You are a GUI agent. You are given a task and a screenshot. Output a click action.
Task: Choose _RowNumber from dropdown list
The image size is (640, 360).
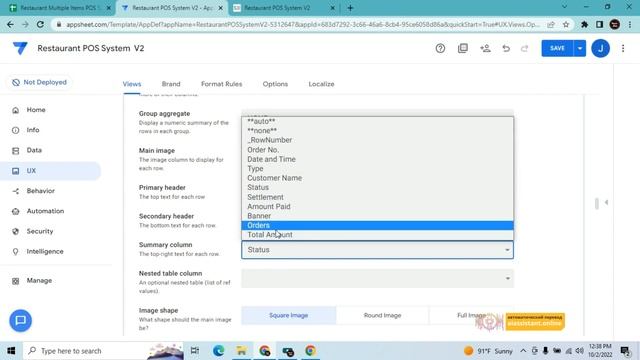click(x=378, y=140)
